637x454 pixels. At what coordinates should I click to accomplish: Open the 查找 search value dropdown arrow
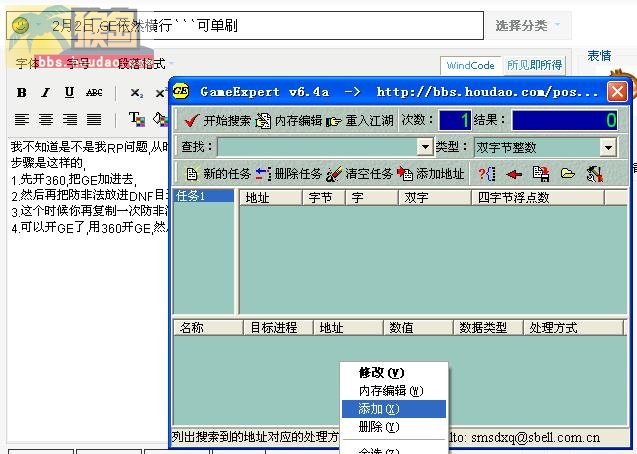(x=425, y=147)
